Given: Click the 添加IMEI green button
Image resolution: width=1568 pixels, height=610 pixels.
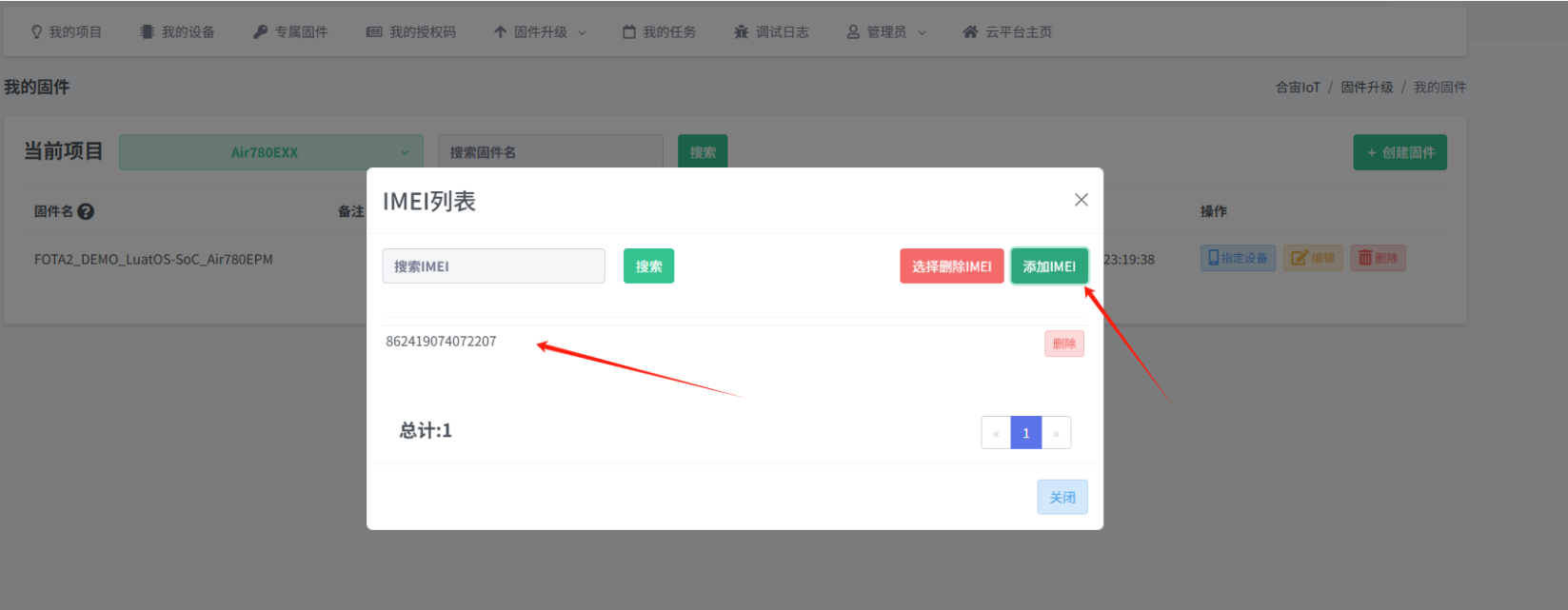Looking at the screenshot, I should click(x=1049, y=266).
